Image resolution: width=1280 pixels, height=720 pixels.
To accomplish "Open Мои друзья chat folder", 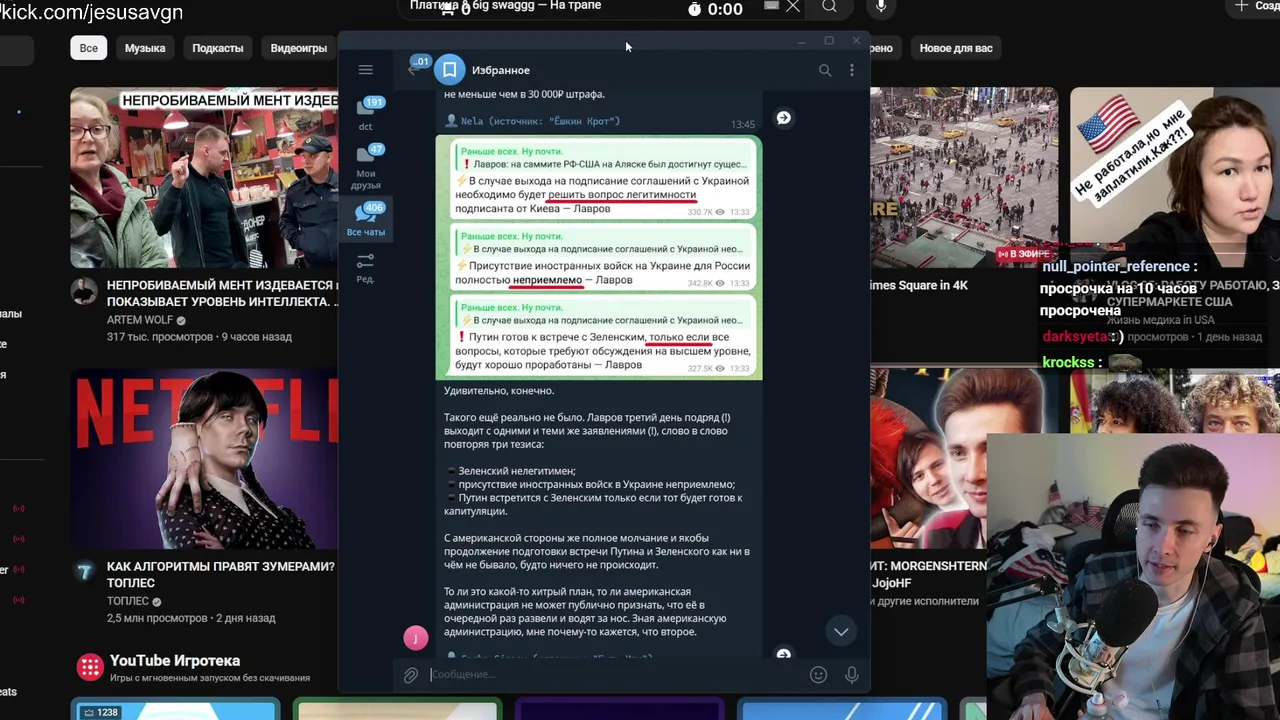I will (366, 166).
